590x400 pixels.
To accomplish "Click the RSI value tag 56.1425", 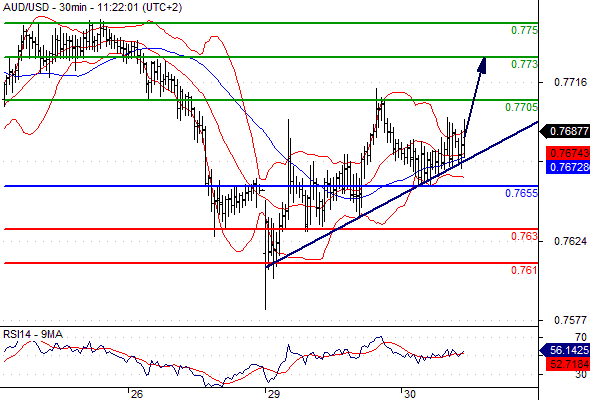I will pos(566,350).
